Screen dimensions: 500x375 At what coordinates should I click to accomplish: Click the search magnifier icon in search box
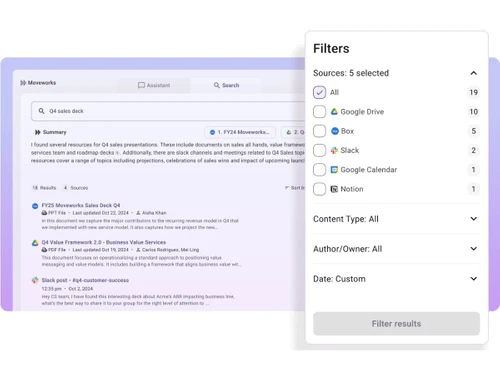point(41,111)
